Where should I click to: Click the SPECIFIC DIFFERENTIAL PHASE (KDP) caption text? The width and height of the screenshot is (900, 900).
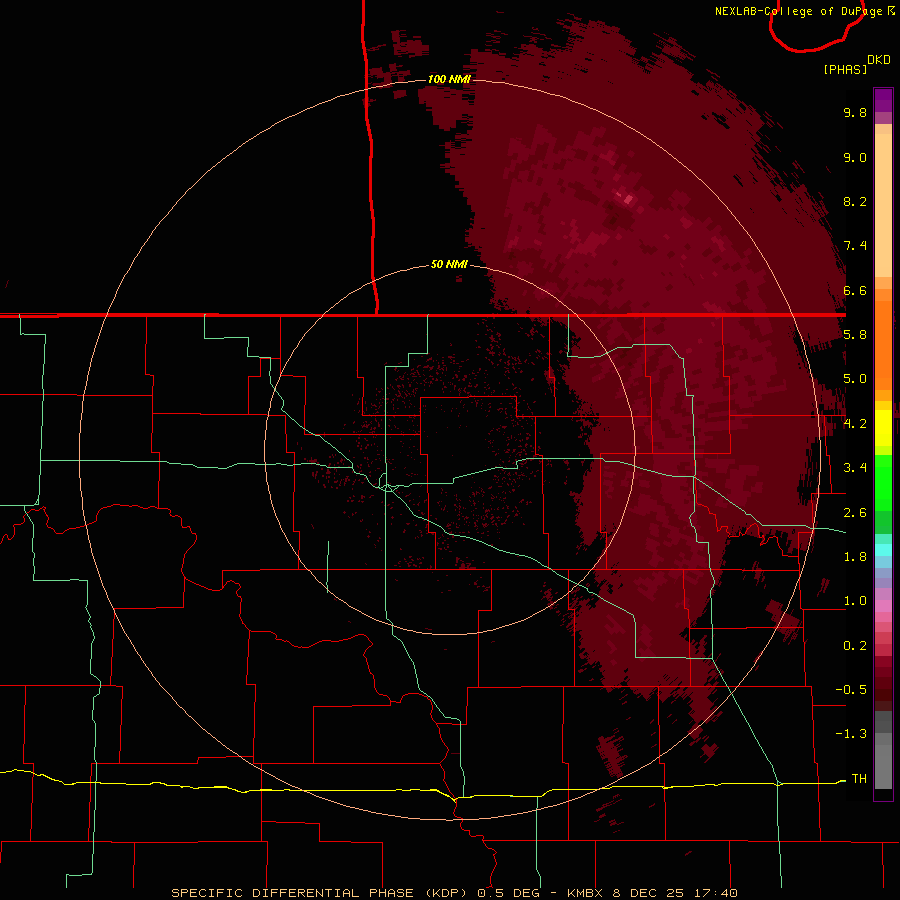(x=321, y=893)
